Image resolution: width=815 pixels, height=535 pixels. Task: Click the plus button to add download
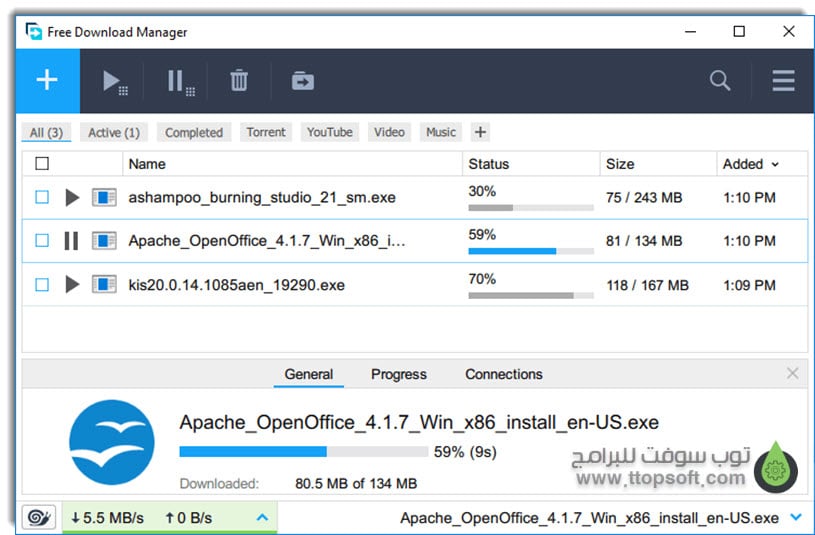point(47,81)
